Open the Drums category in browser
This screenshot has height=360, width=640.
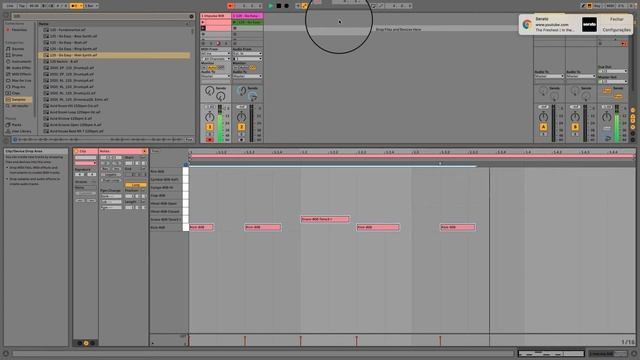click(x=17, y=55)
